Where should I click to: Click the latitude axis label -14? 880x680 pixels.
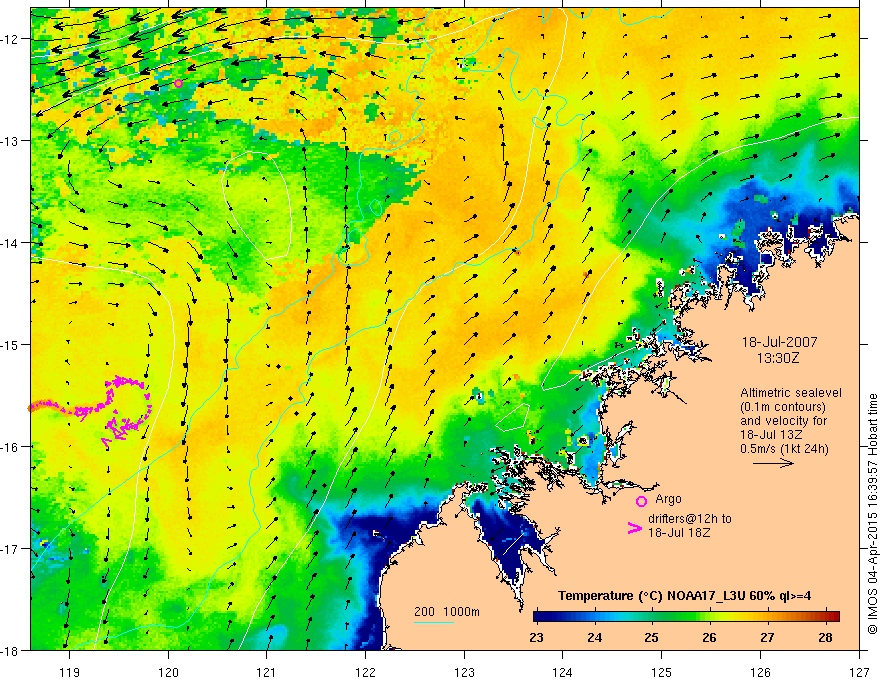tap(12, 242)
